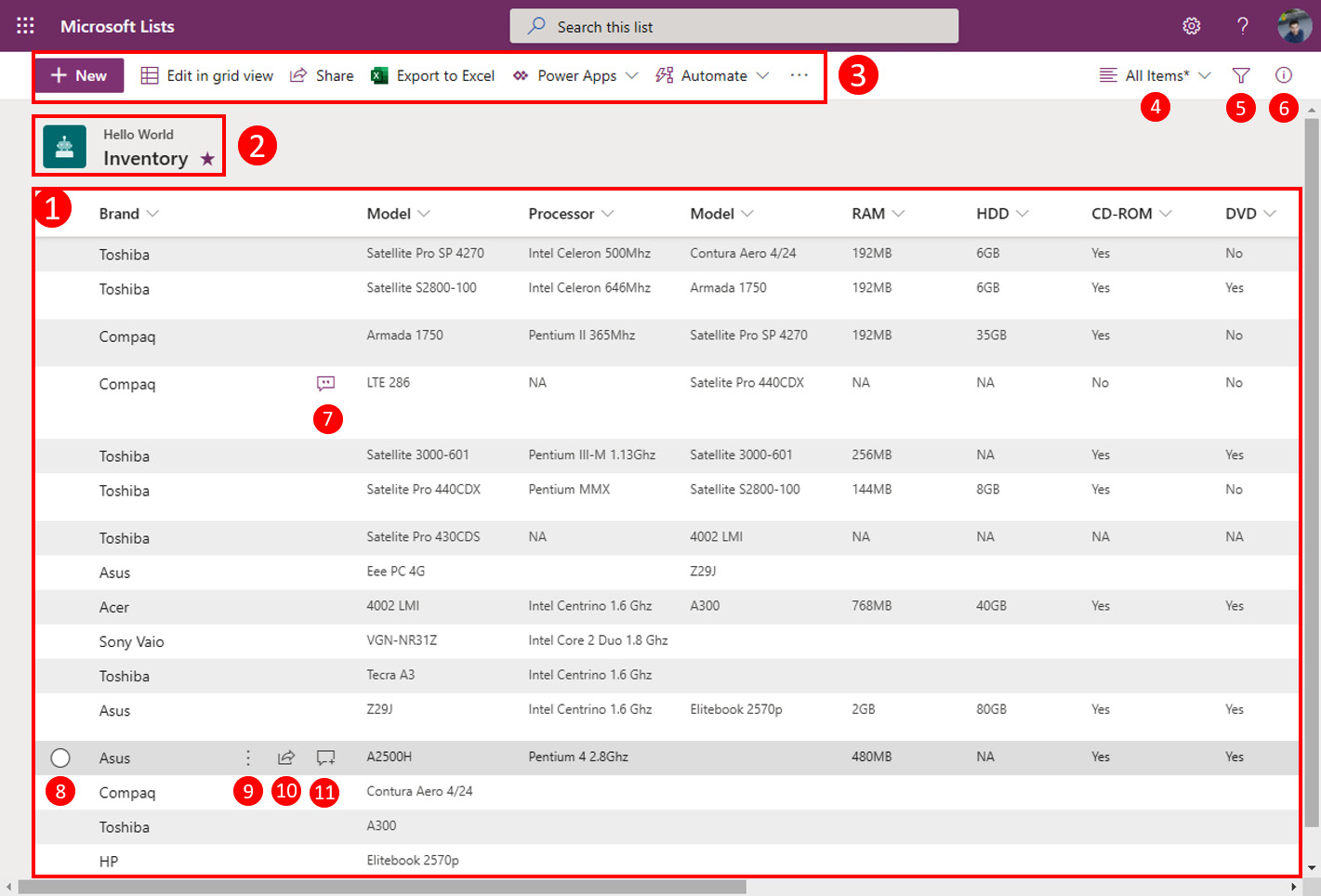Viewport: 1321px width, 896px height.
Task: Click the 35GB HDD cell
Action: (991, 336)
